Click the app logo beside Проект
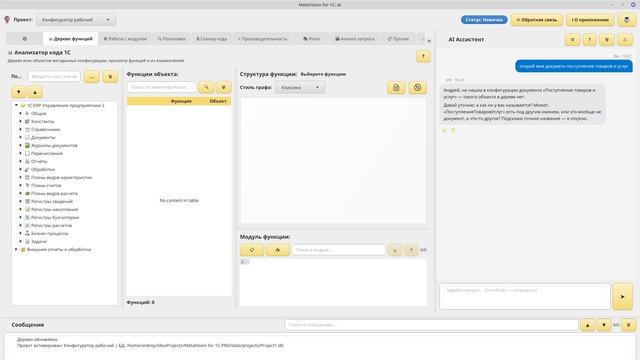Image resolution: width=640 pixels, height=360 pixels. (7, 20)
